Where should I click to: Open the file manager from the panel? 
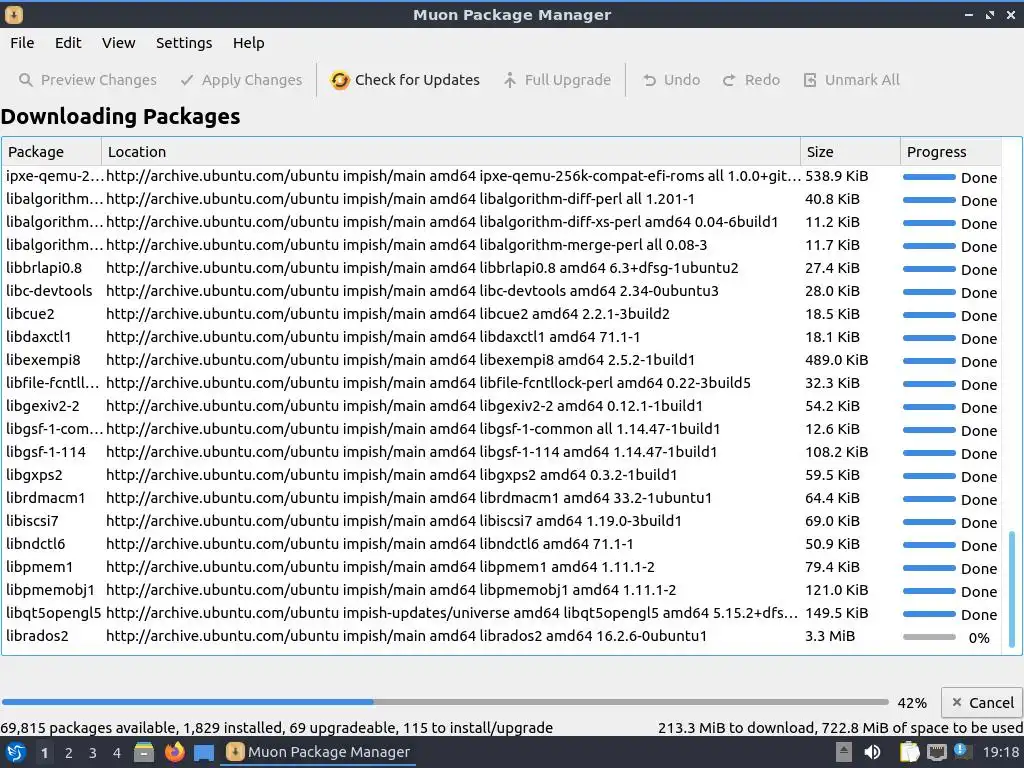pyautogui.click(x=144, y=752)
